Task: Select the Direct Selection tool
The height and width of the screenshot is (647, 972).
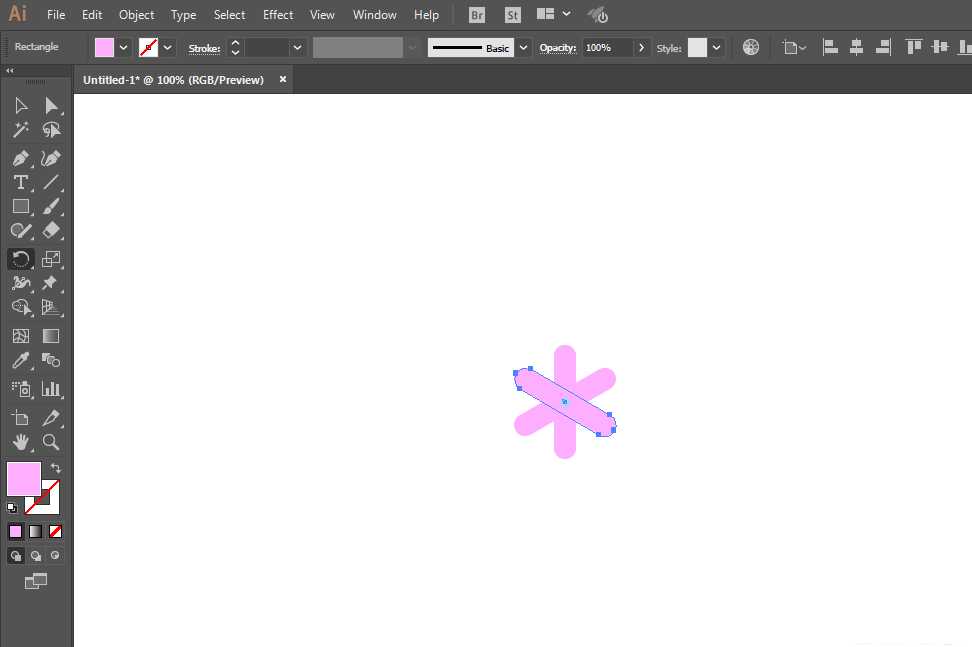Action: point(51,106)
